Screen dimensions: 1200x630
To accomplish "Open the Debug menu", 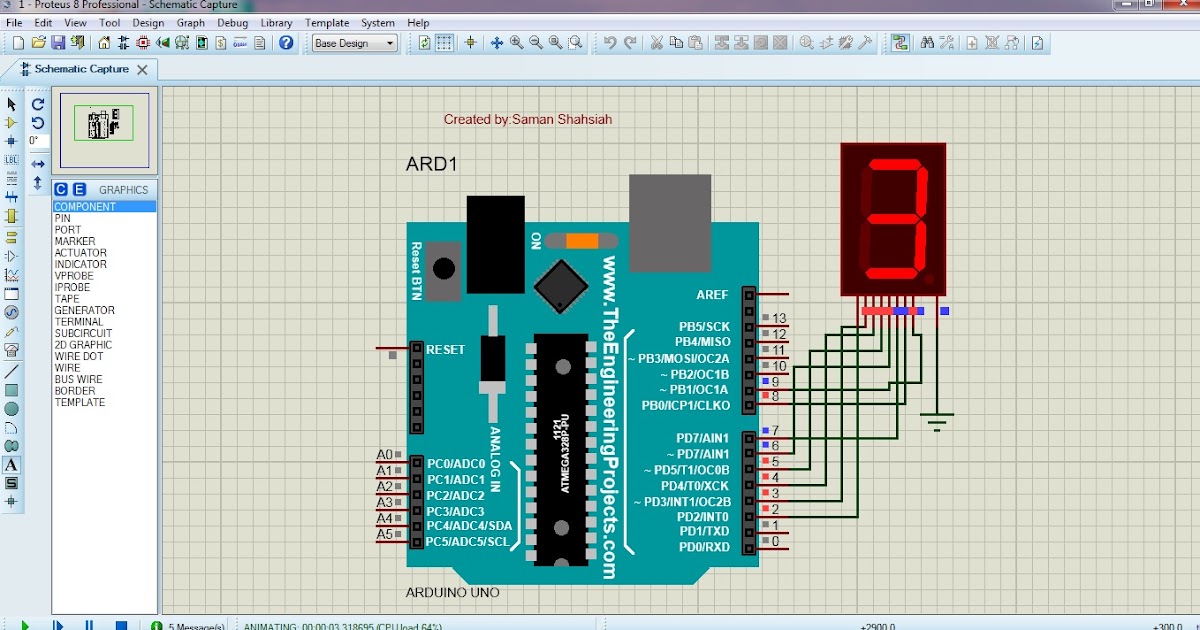I will tap(232, 22).
